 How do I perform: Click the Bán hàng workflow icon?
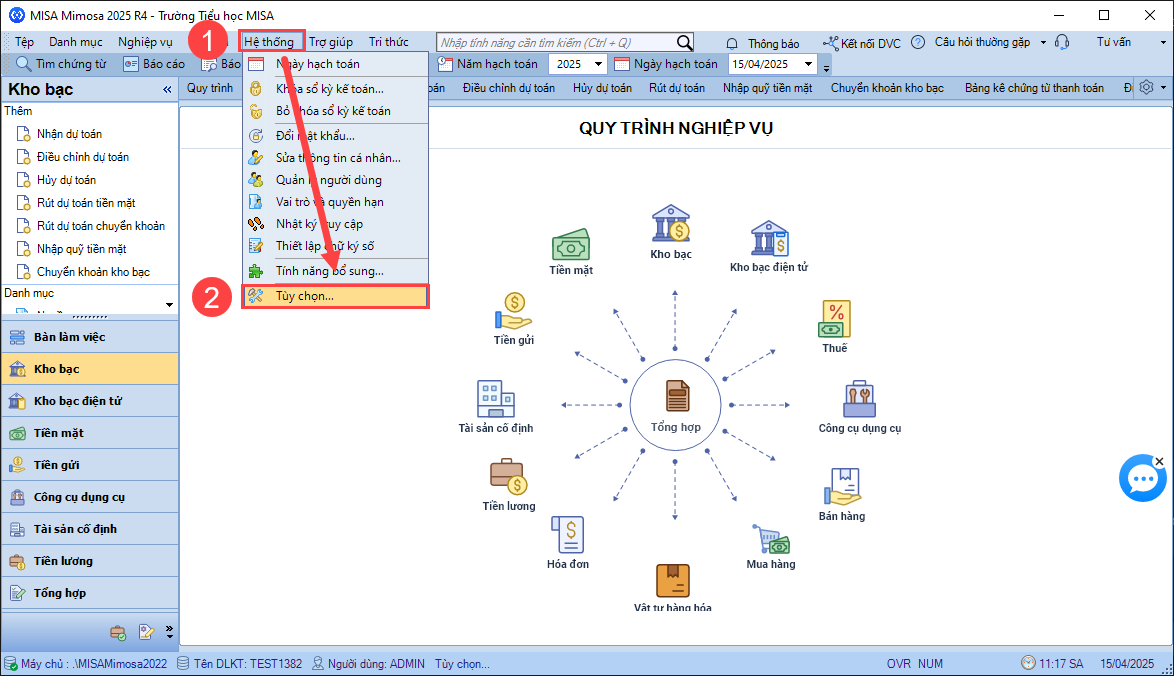tap(842, 487)
